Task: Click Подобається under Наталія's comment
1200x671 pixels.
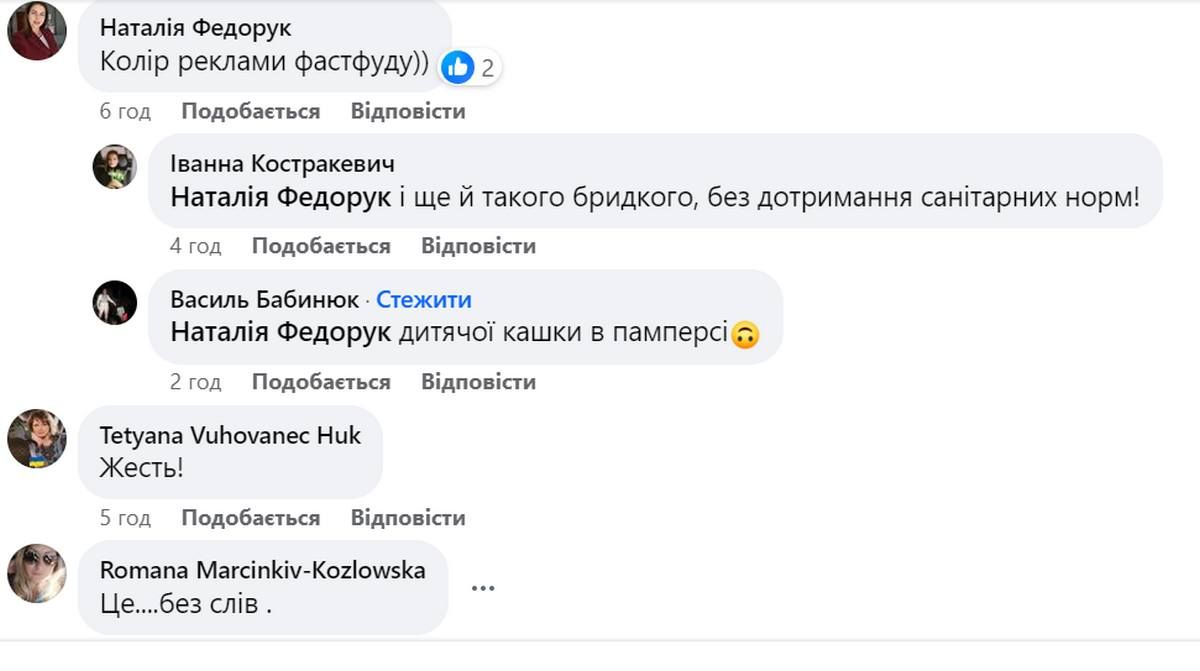Action: click(248, 111)
